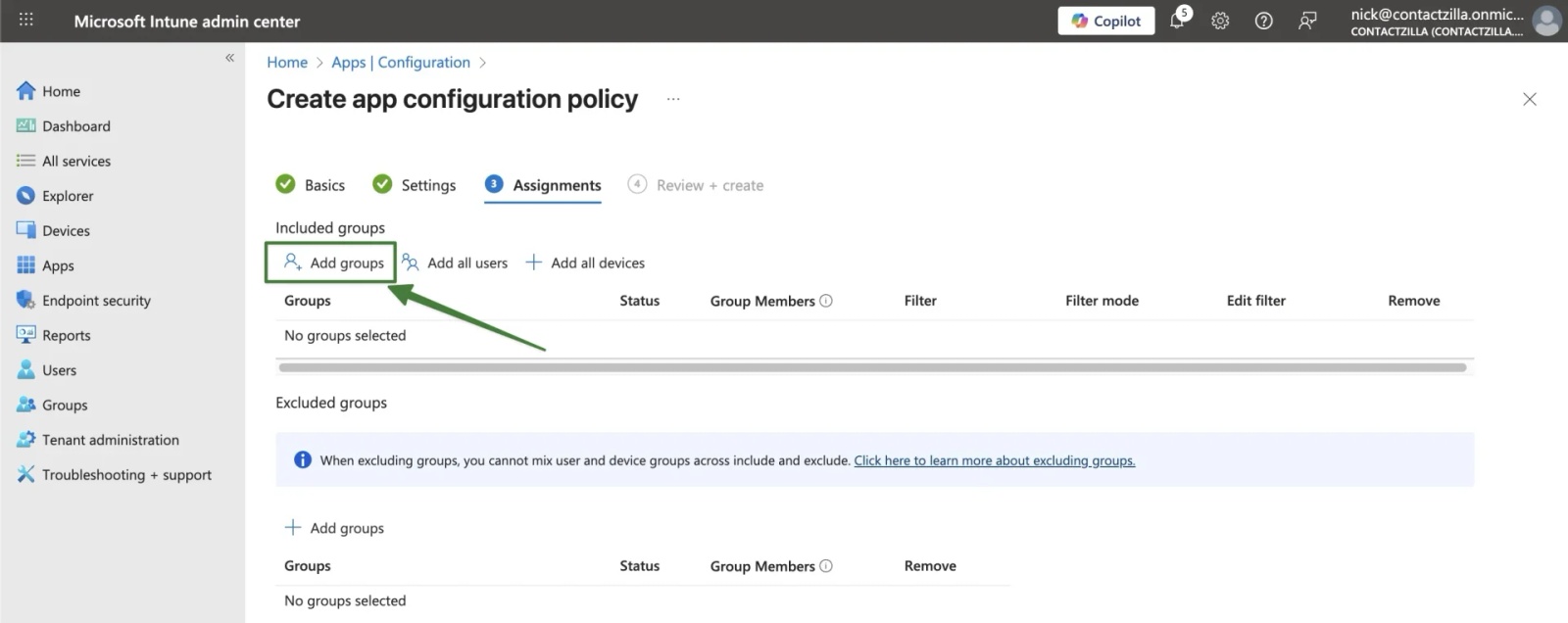Click the Filter mode column header

click(1102, 301)
